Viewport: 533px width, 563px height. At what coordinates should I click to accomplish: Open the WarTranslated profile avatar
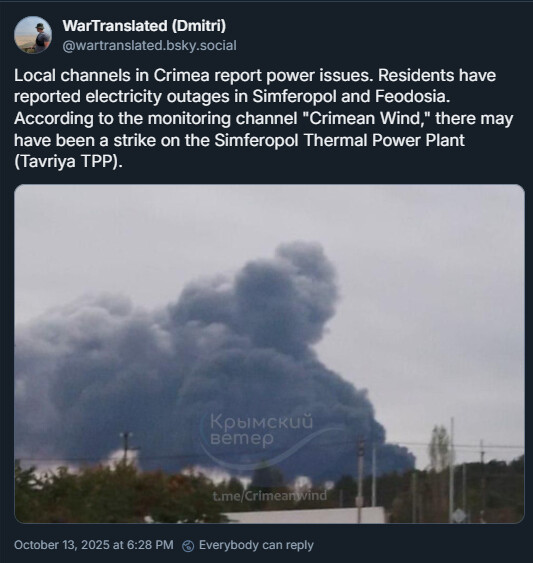point(33,35)
